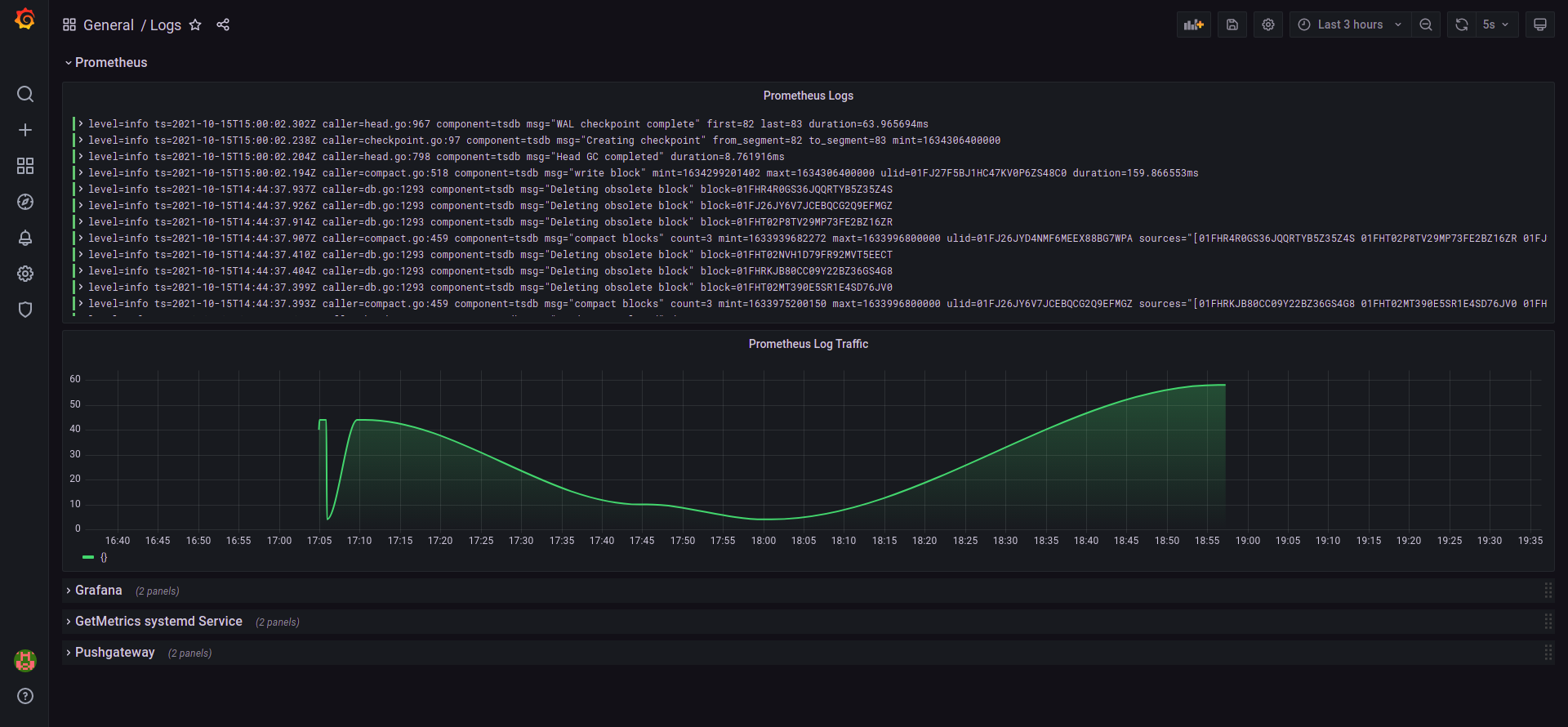Click the log line with block=01FHRKJB80CC09Y22BZ36GS4G8
This screenshot has width=1568, height=727.
[490, 271]
